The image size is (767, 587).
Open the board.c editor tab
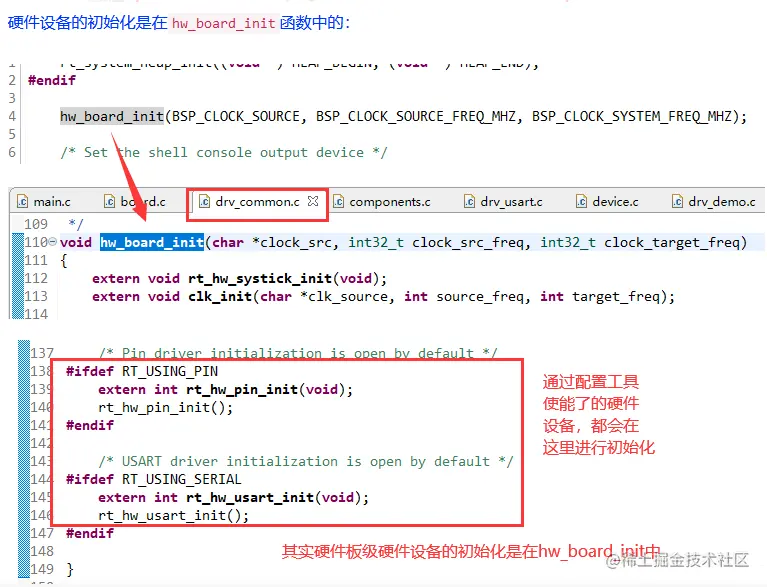135,202
